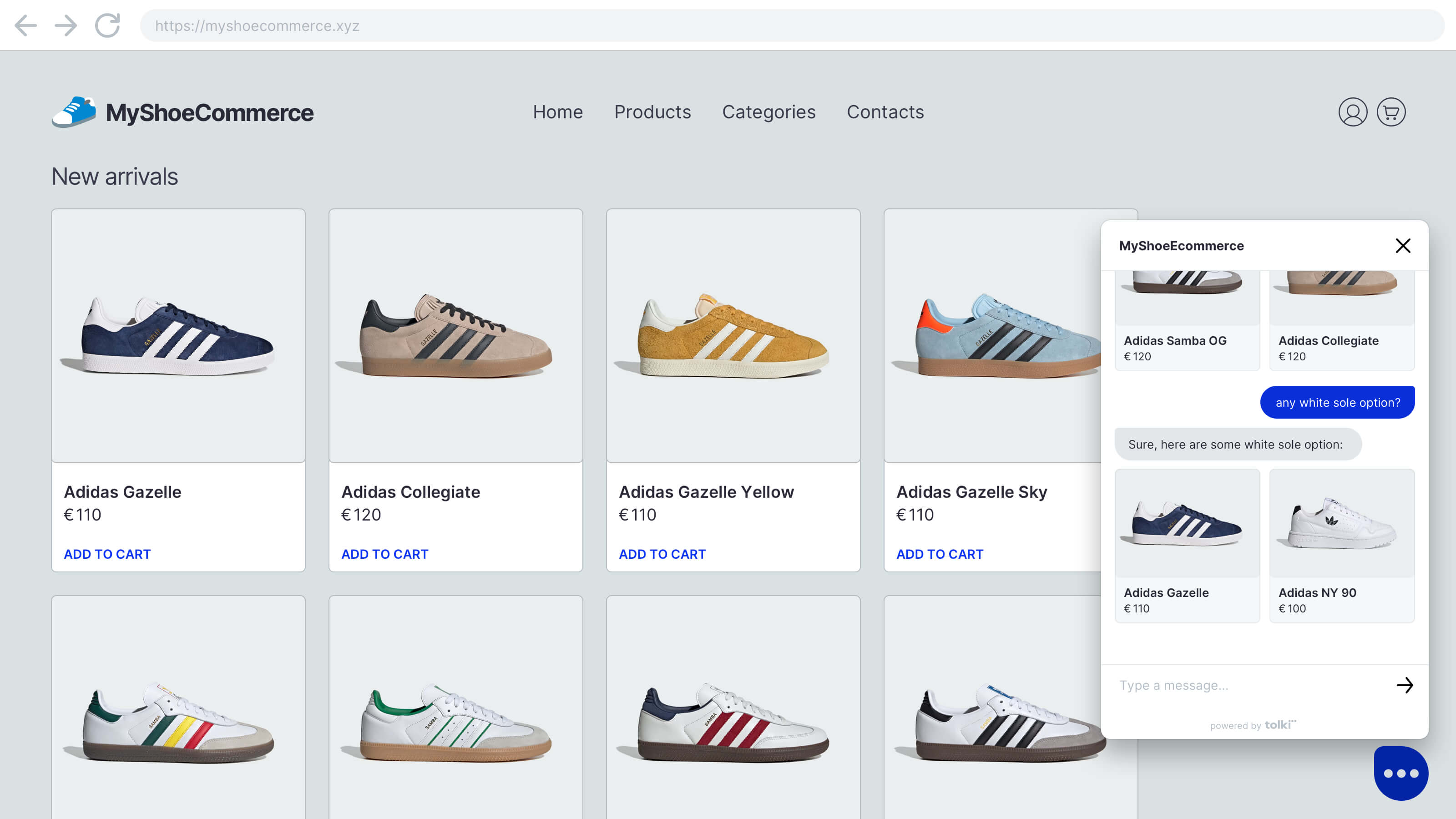
Task: Click the beige Adidas Collegiate product image
Action: tap(455, 336)
